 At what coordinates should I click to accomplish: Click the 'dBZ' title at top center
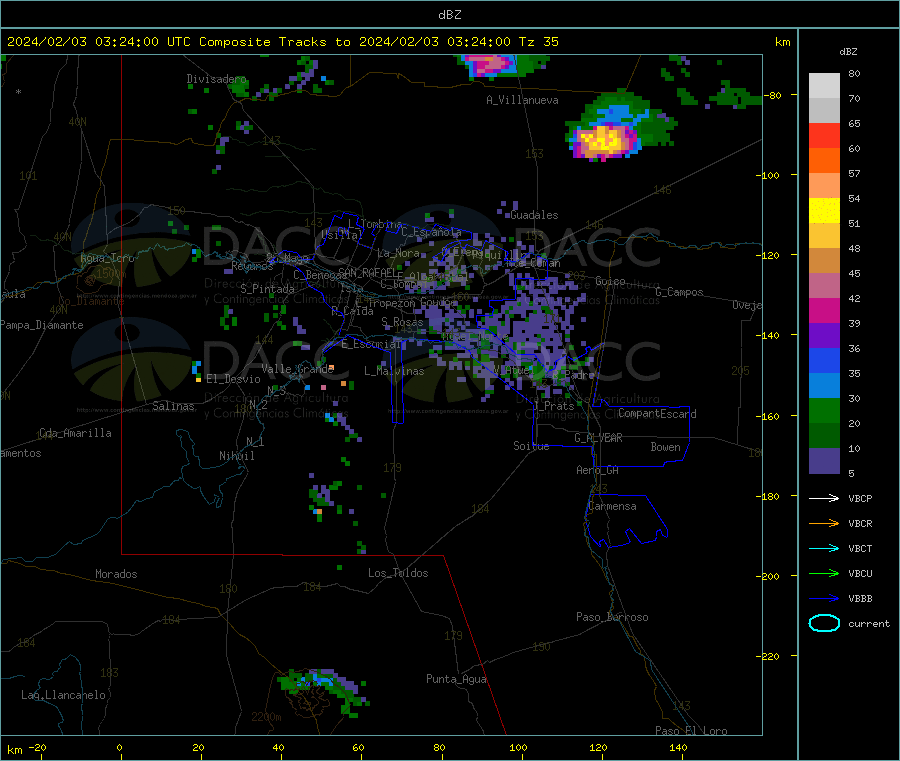pos(449,15)
